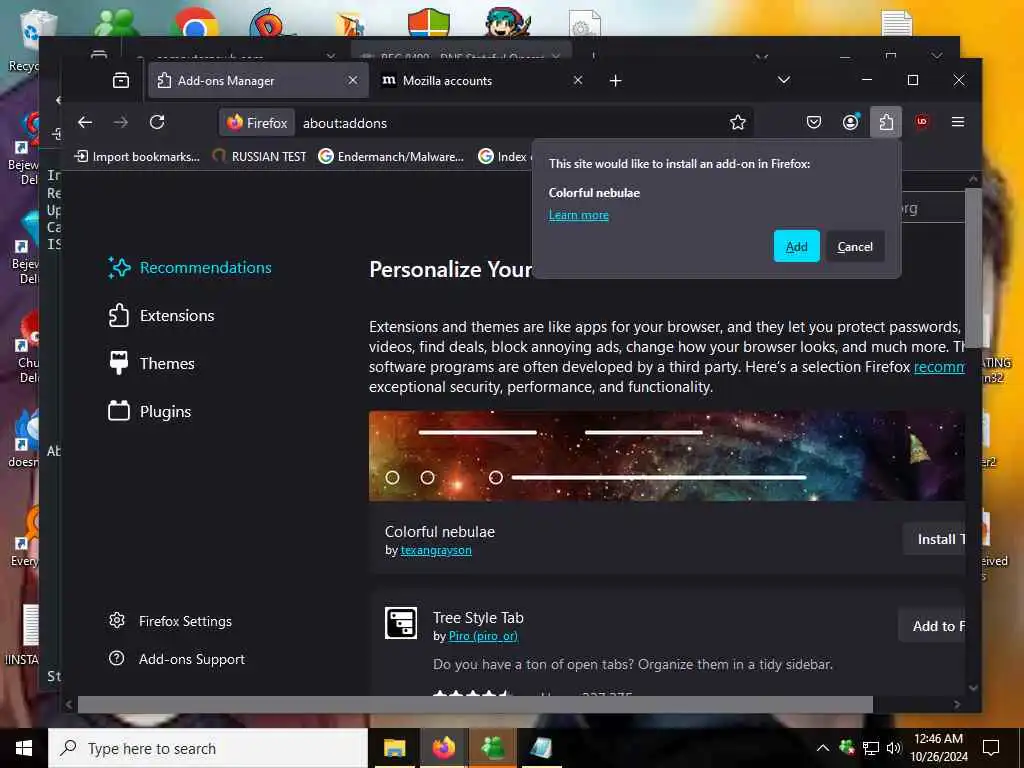1024x768 pixels.
Task: Open volume speaker tray icon
Action: [x=894, y=748]
